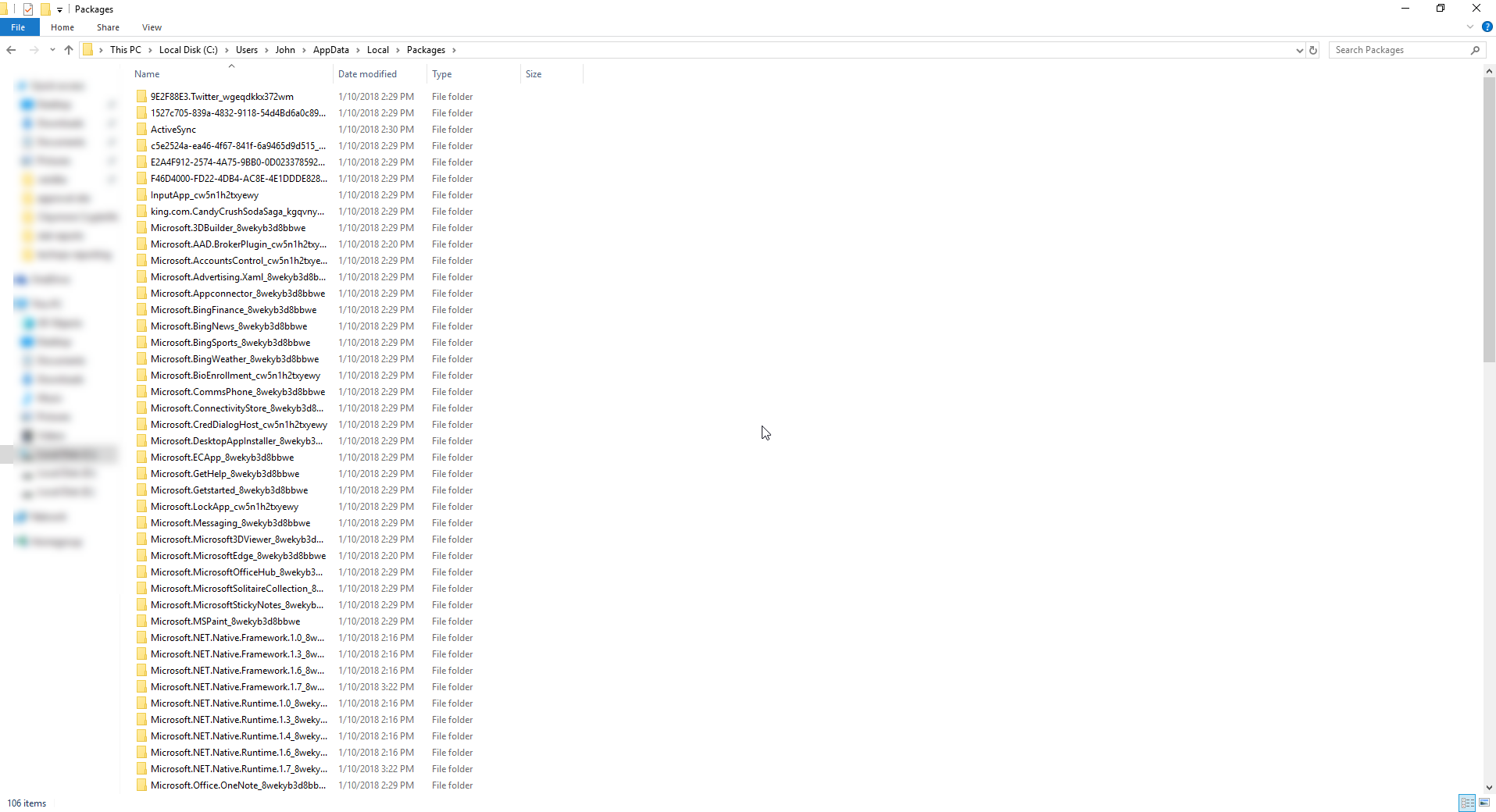The height and width of the screenshot is (812, 1496).
Task: Select the ActiveSync folder icon
Action: 141,130
